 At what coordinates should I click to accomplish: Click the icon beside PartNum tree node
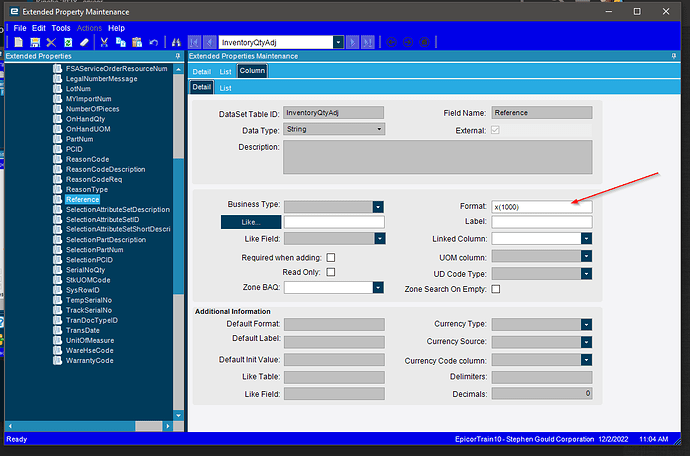57,139
